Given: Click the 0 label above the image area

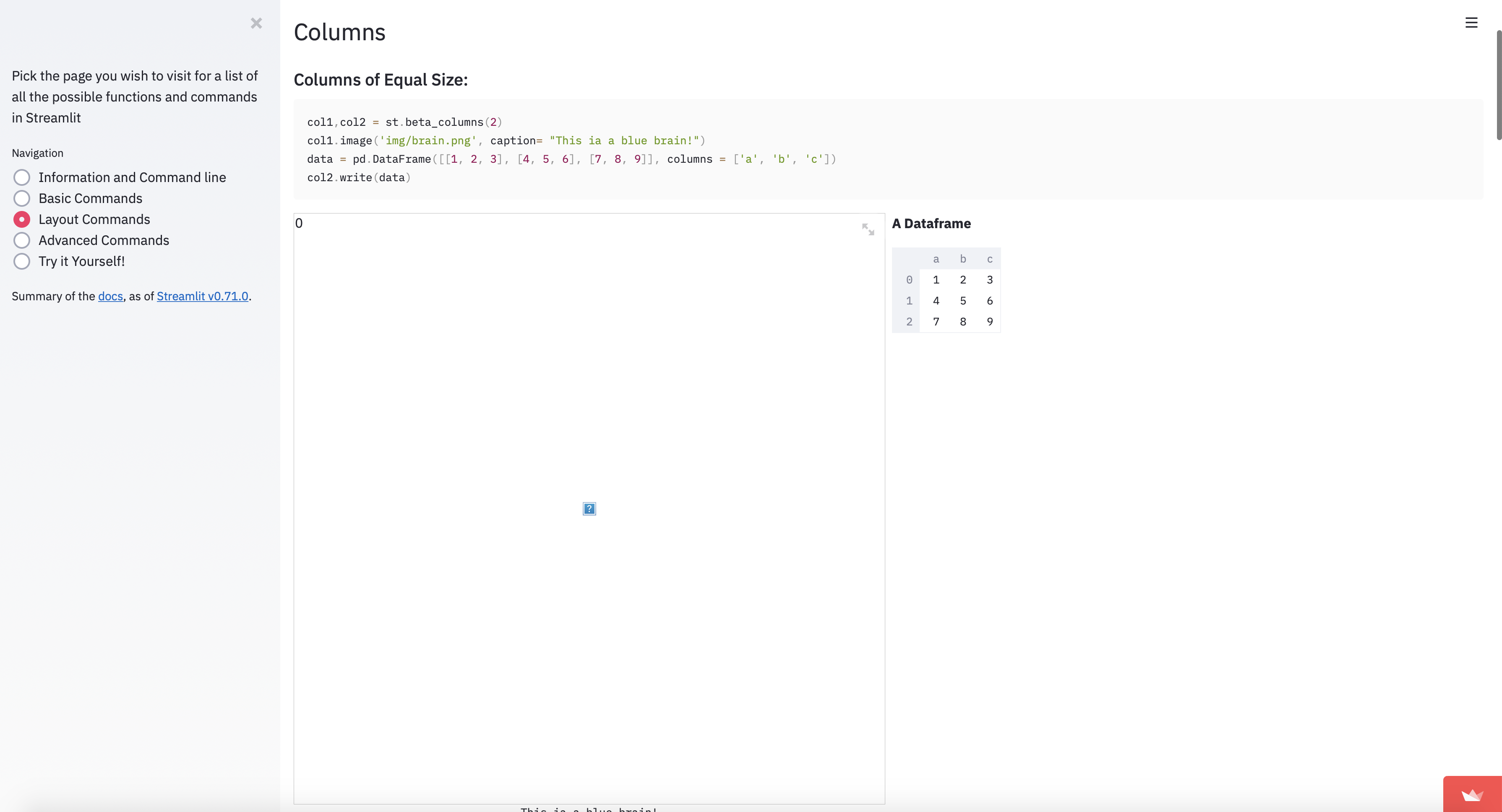Looking at the screenshot, I should pyautogui.click(x=300, y=223).
